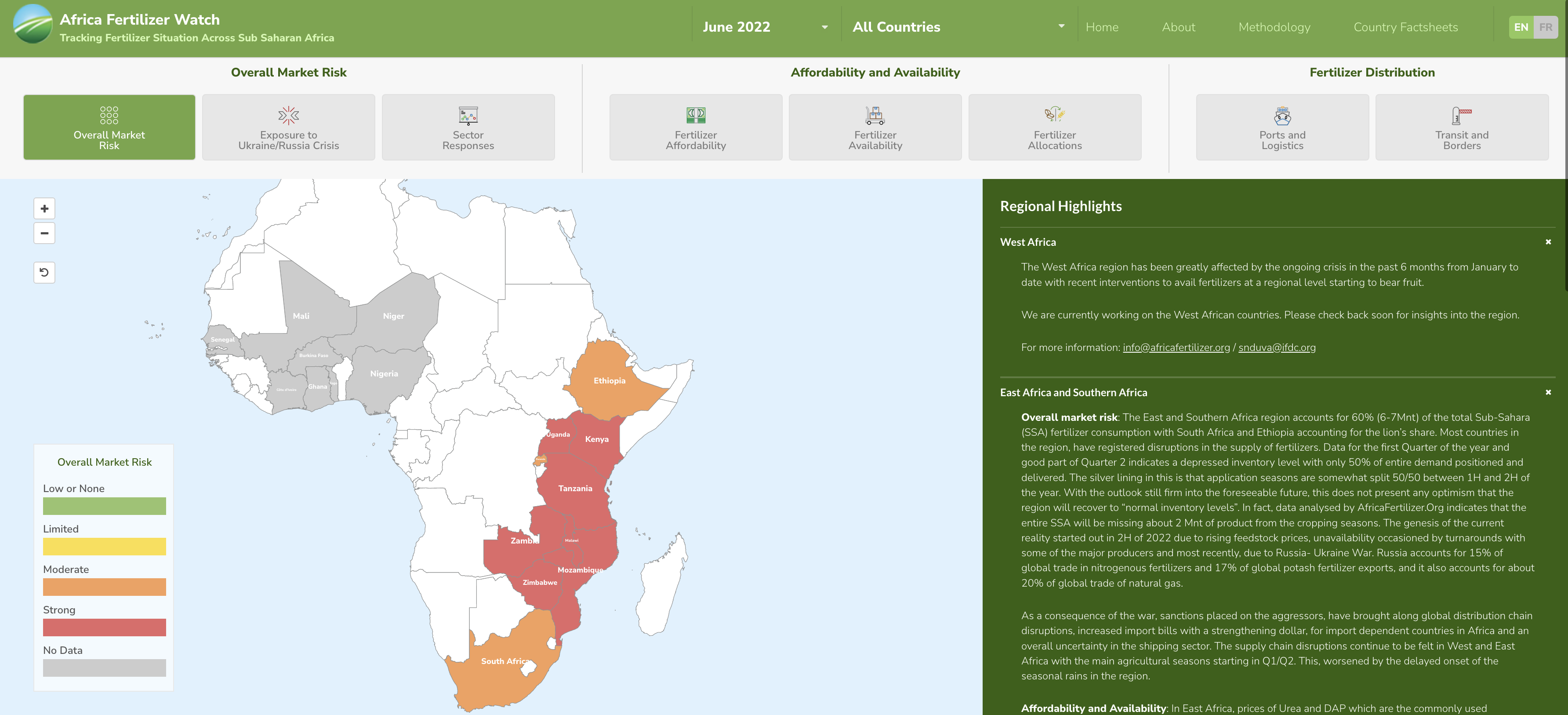Collapse the West Africa section
The width and height of the screenshot is (1568, 715).
click(1548, 242)
